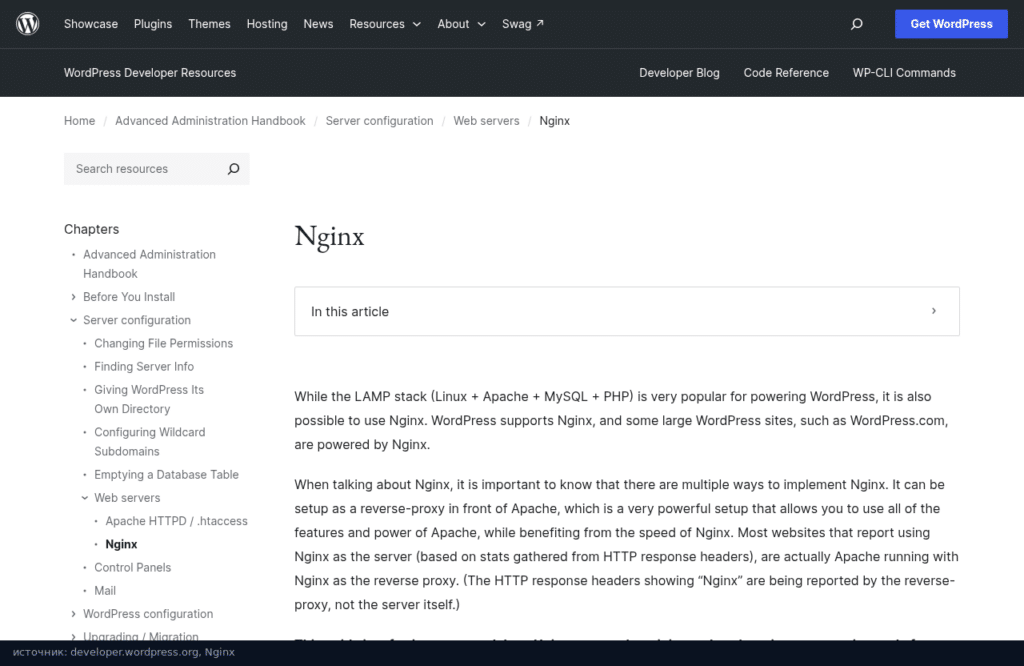Collapse the Server configuration chapter chevron

point(73,320)
